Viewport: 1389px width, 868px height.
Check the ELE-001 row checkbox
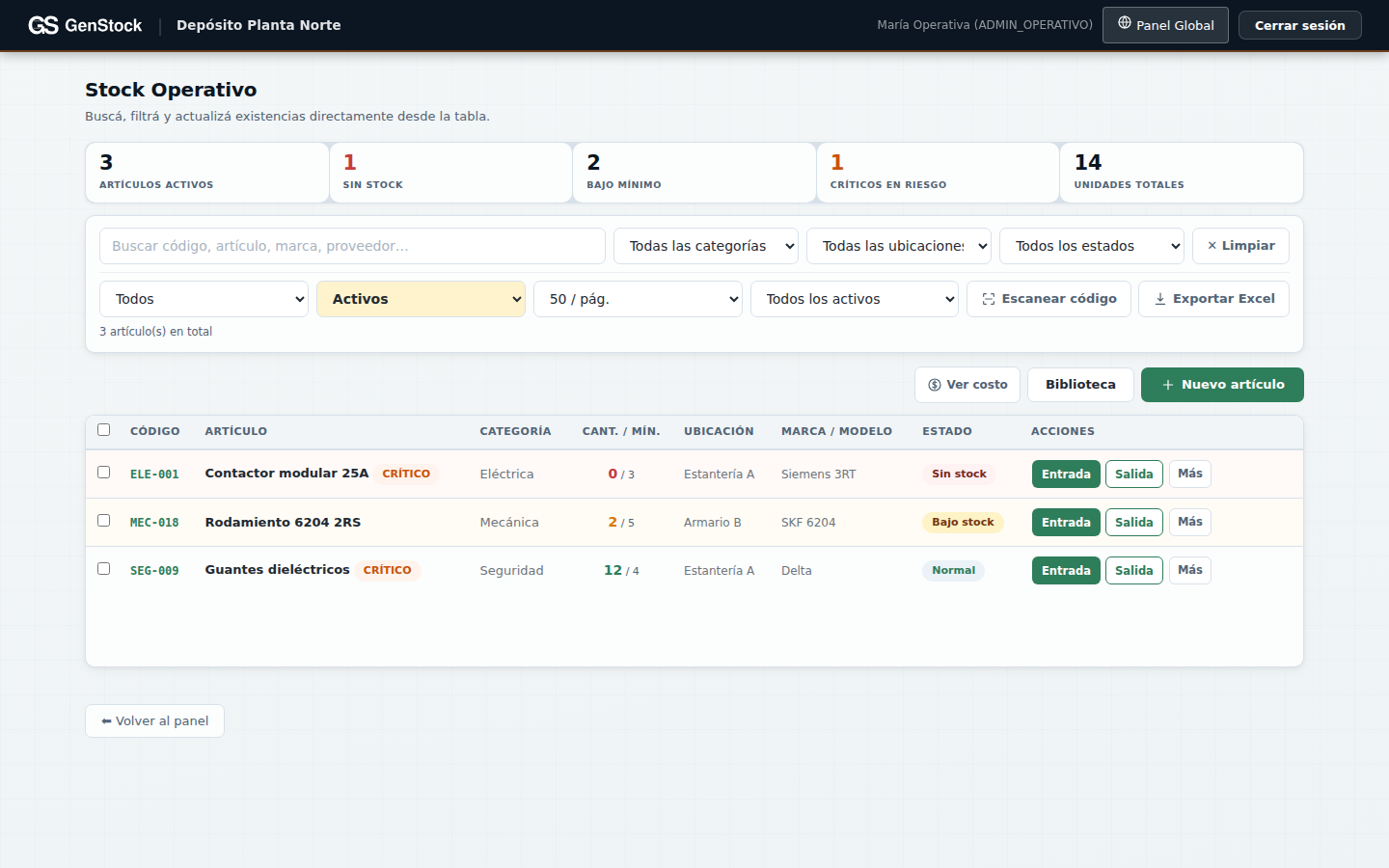coord(104,473)
